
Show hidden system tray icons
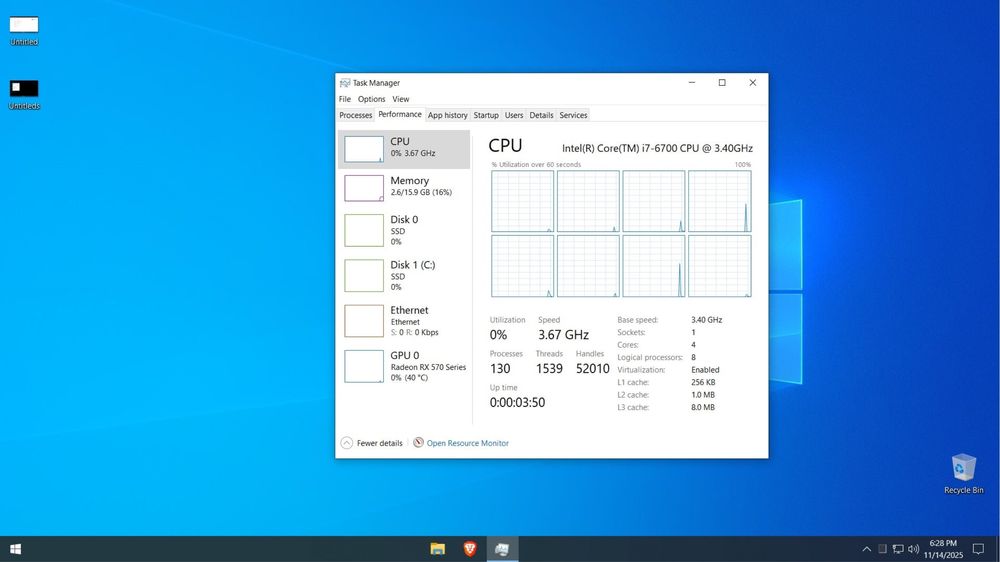pyautogui.click(x=866, y=549)
